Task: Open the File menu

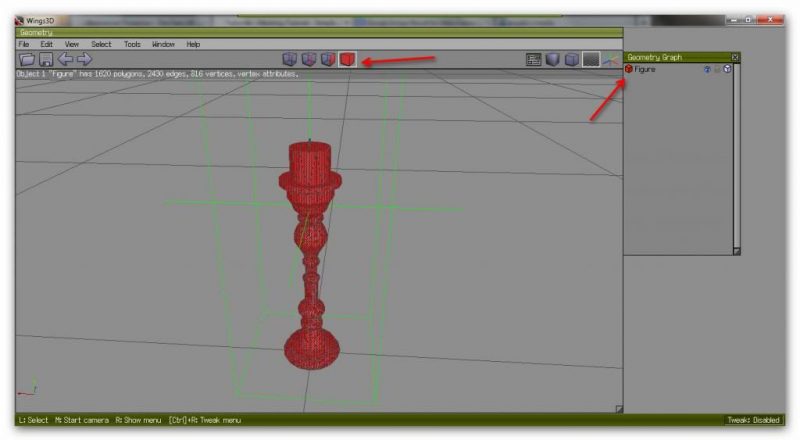Action: pyautogui.click(x=24, y=44)
